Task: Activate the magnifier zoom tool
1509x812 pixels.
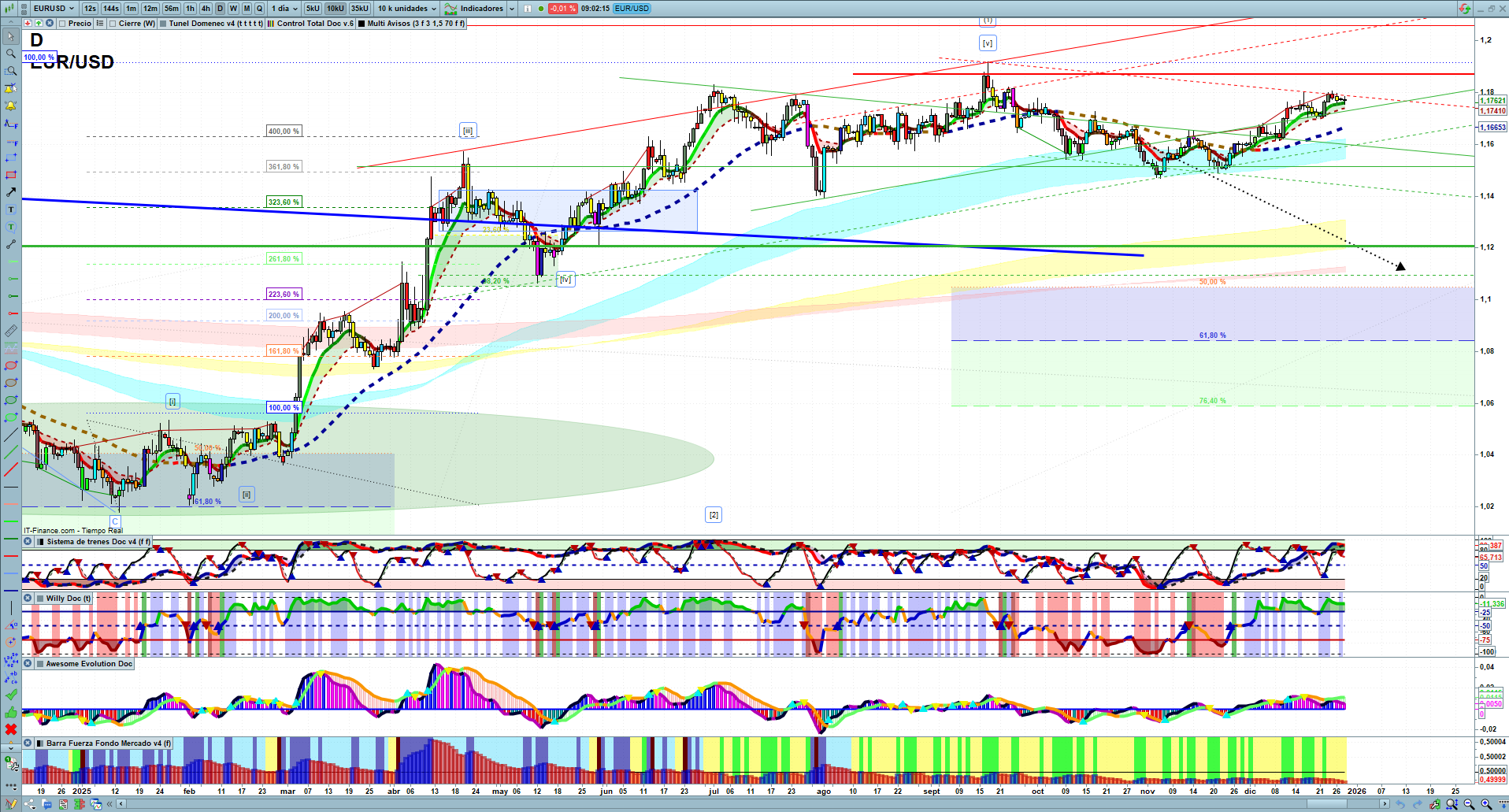Action: point(11,54)
